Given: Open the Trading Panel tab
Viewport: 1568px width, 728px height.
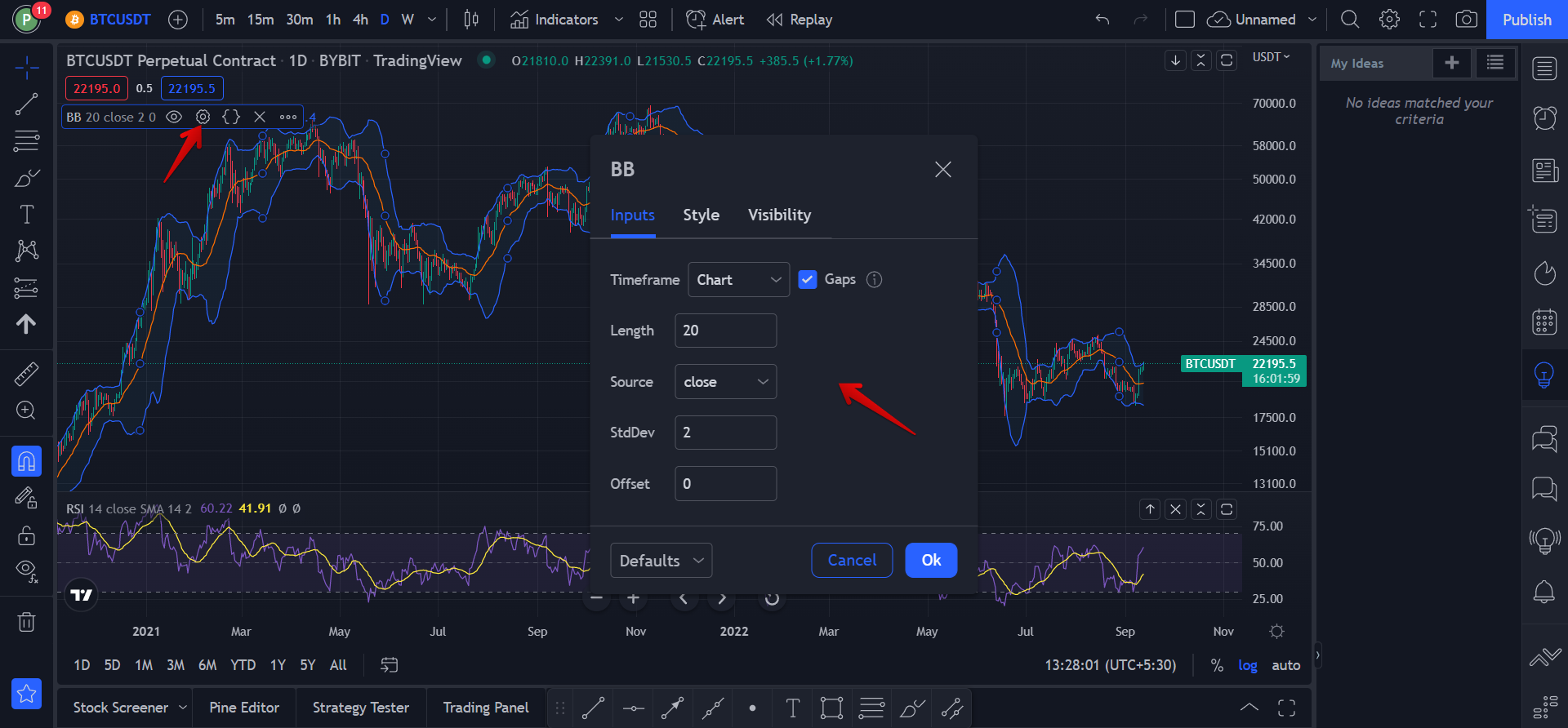Looking at the screenshot, I should click(x=486, y=708).
